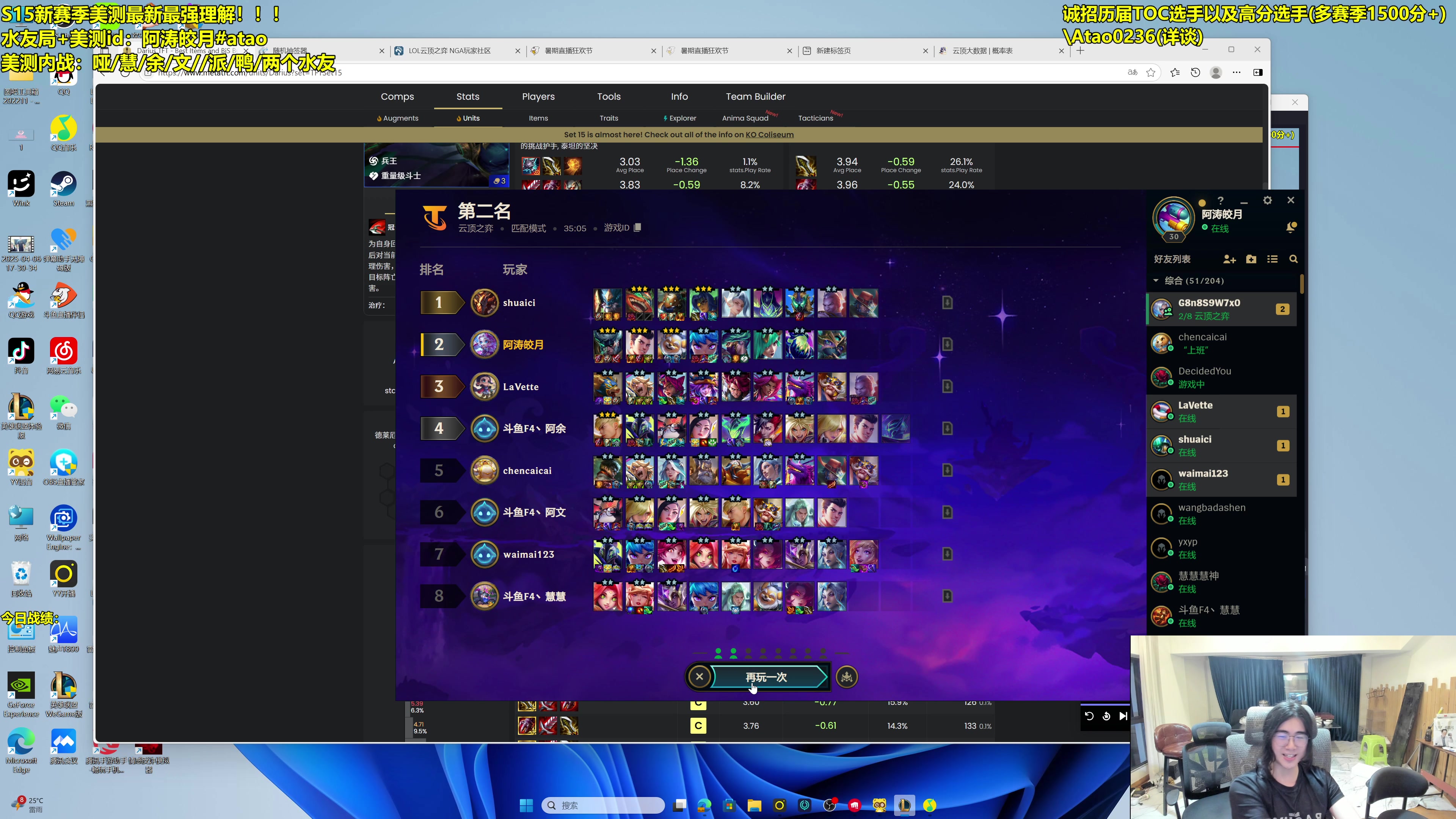The width and height of the screenshot is (1456, 819).
Task: Switch to 新建标签页 browser tab
Action: click(x=865, y=50)
